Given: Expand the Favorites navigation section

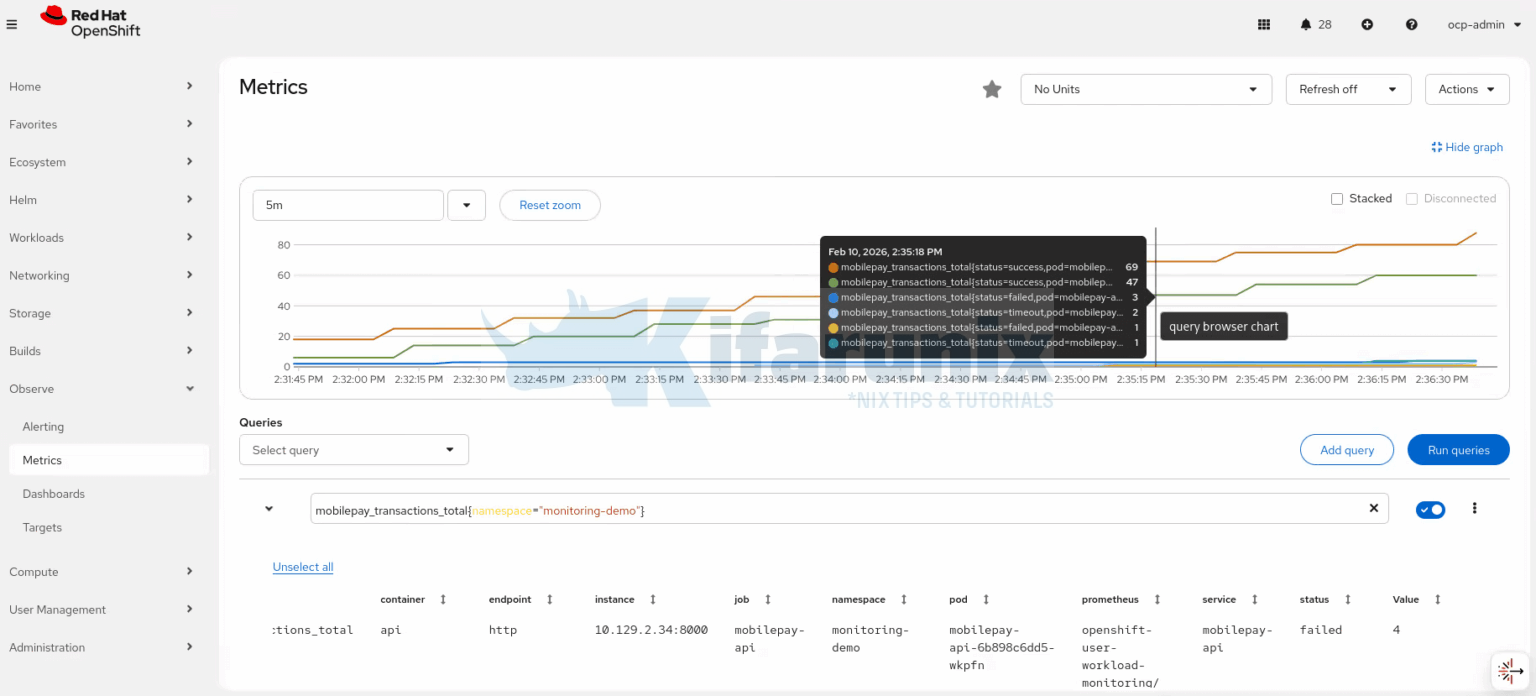Looking at the screenshot, I should tap(102, 125).
